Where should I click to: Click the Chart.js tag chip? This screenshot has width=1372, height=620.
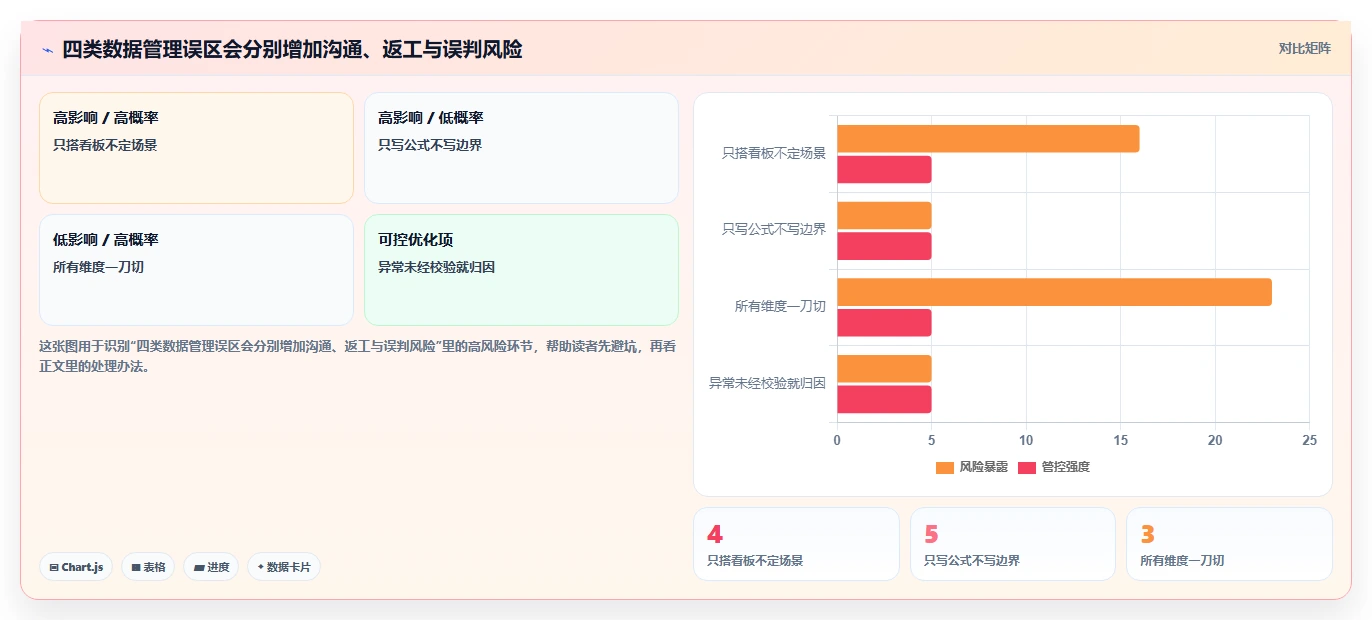click(x=76, y=567)
